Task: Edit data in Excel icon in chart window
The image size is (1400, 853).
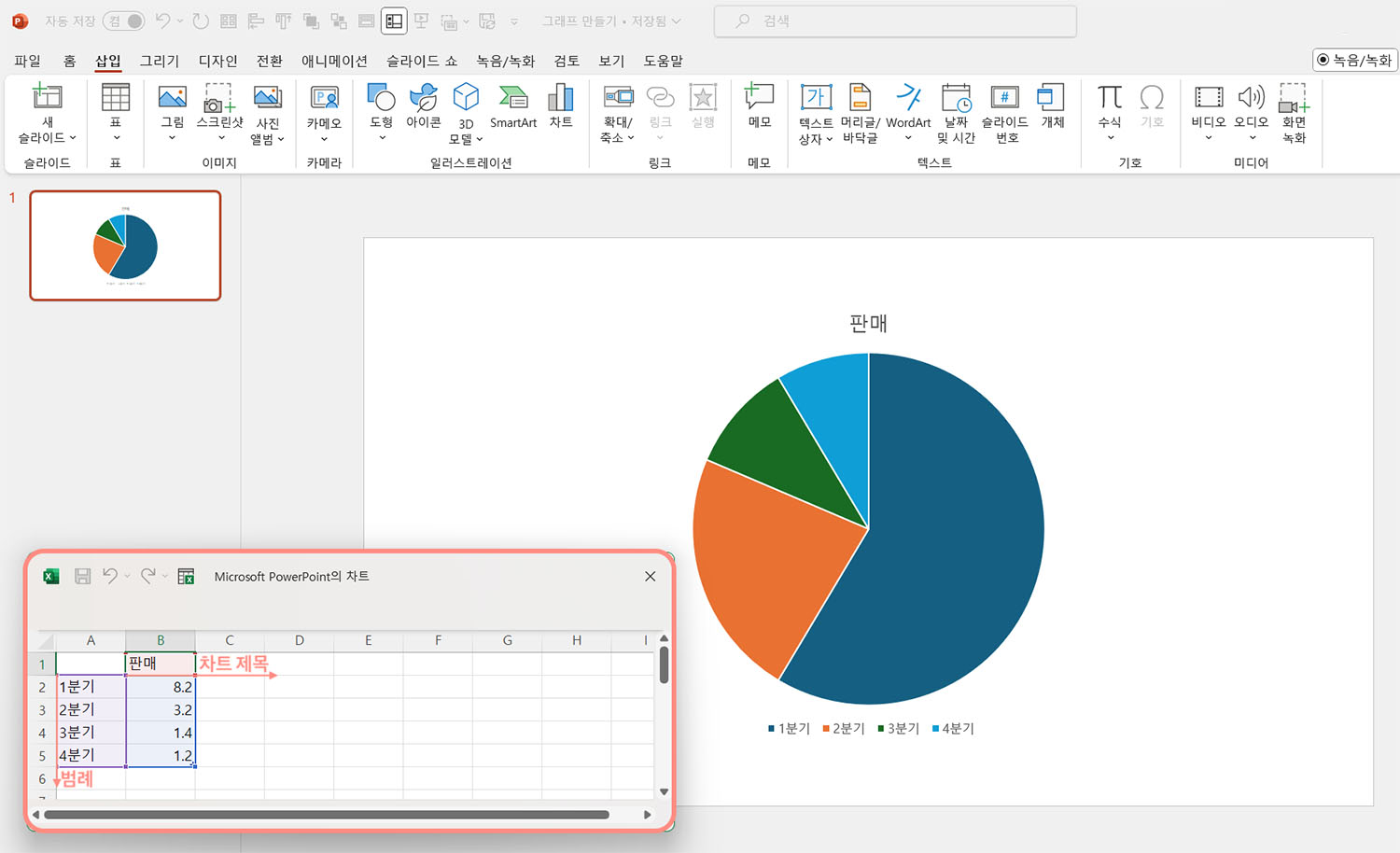Action: tap(186, 577)
